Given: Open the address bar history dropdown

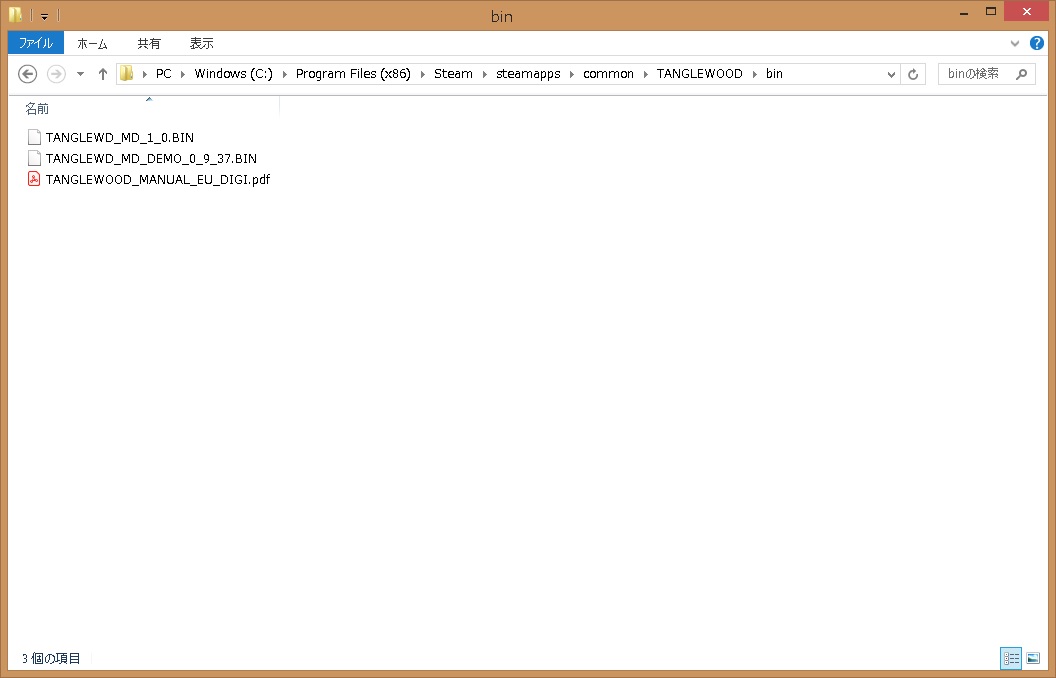Looking at the screenshot, I should click(x=891, y=74).
